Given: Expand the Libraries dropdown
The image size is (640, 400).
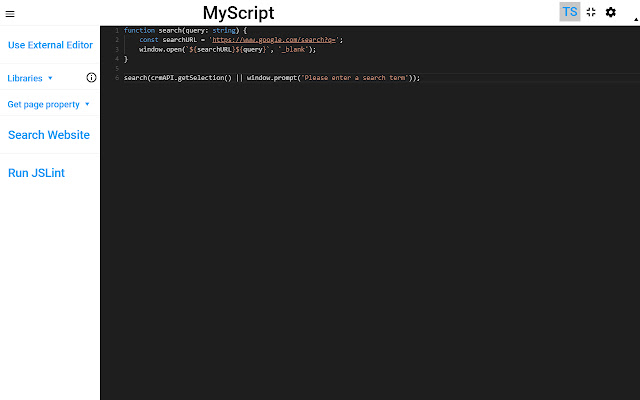Looking at the screenshot, I should click(31, 77).
